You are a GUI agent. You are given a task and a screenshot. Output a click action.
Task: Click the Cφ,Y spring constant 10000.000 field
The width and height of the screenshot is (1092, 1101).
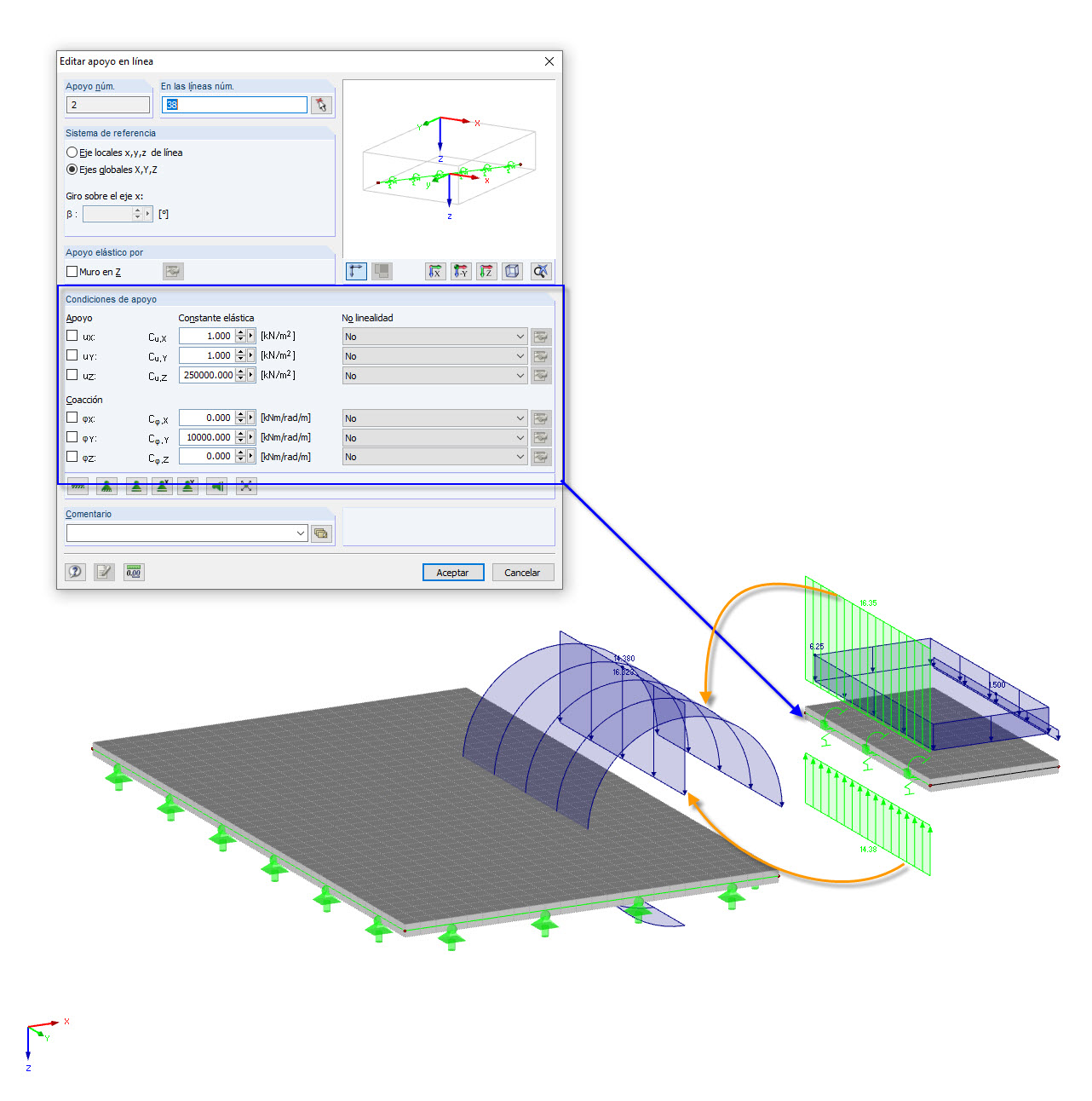(x=207, y=437)
